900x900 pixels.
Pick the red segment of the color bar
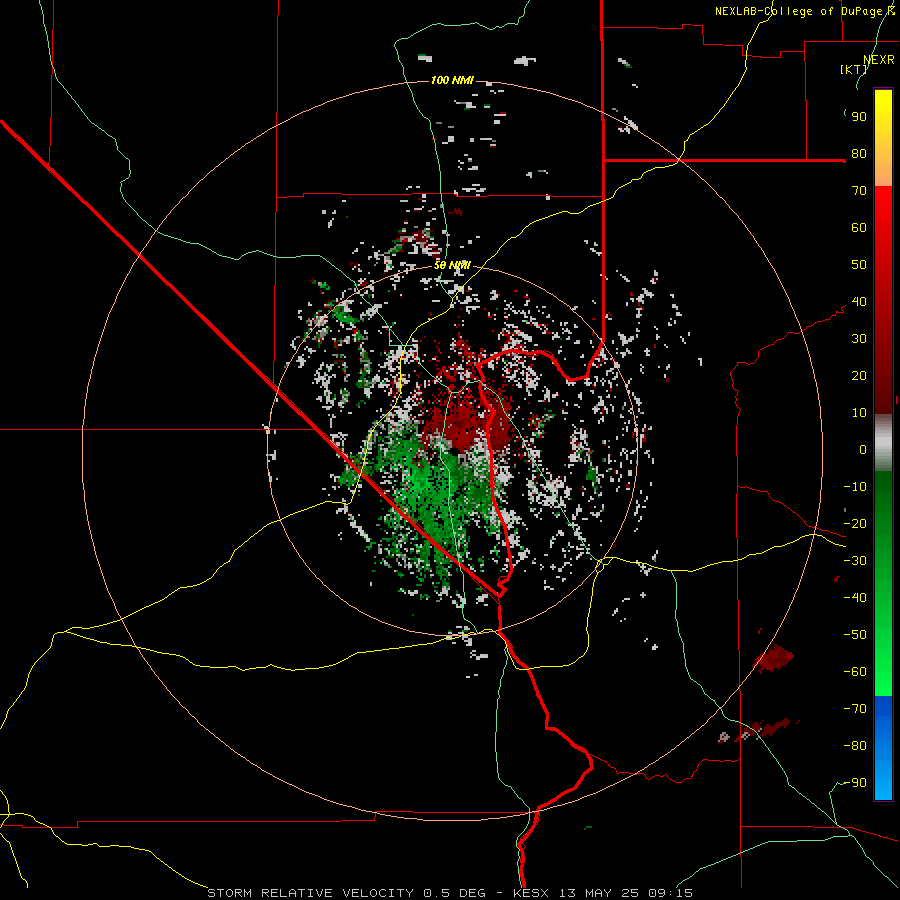pyautogui.click(x=883, y=300)
